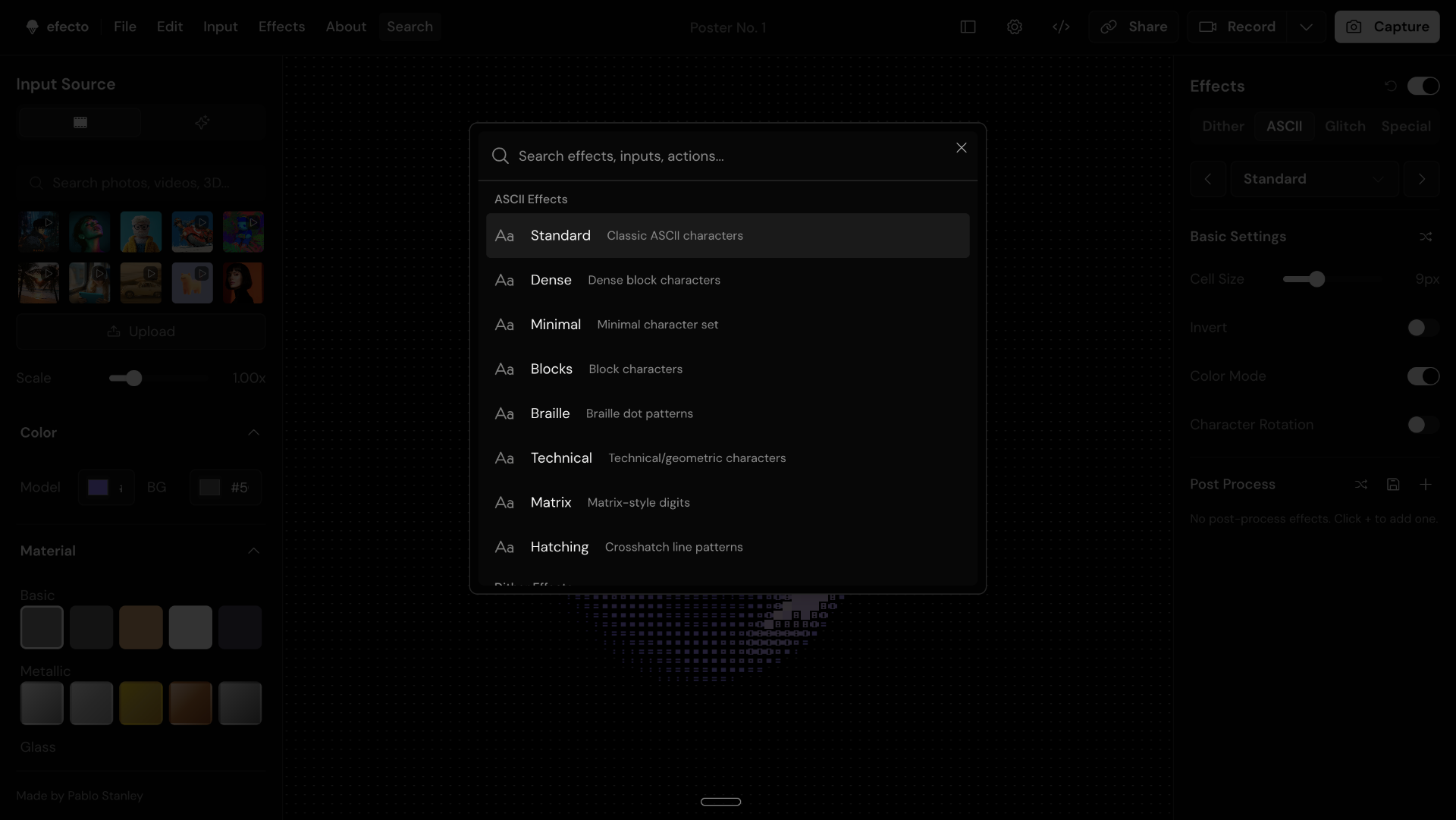Open the Effects menu
1456x820 pixels.
click(x=281, y=27)
